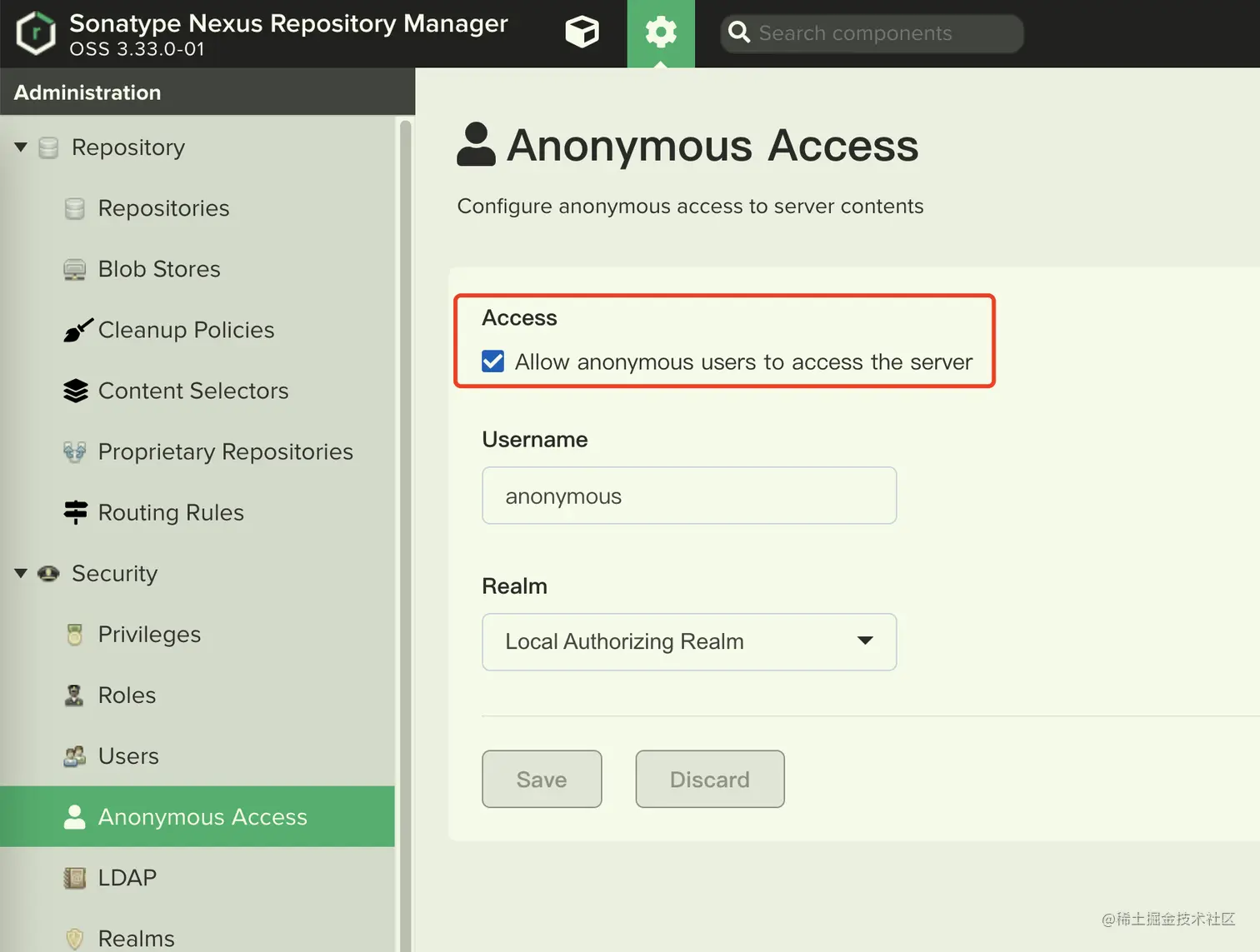The width and height of the screenshot is (1260, 952).
Task: Select the Security tree node label
Action: tap(114, 573)
